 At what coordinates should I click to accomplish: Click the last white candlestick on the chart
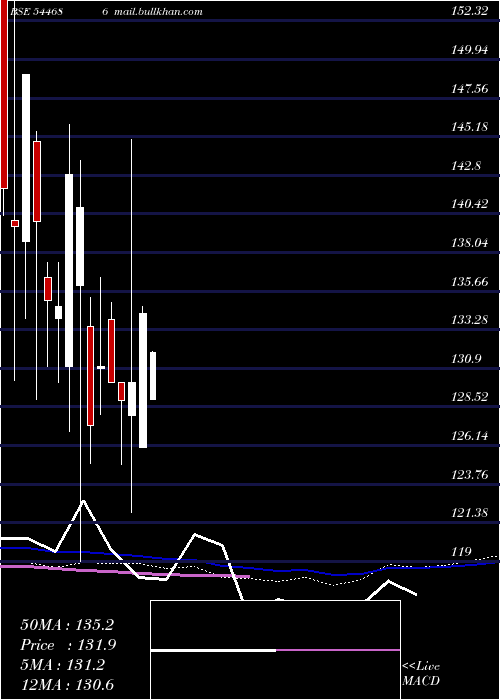click(153, 376)
